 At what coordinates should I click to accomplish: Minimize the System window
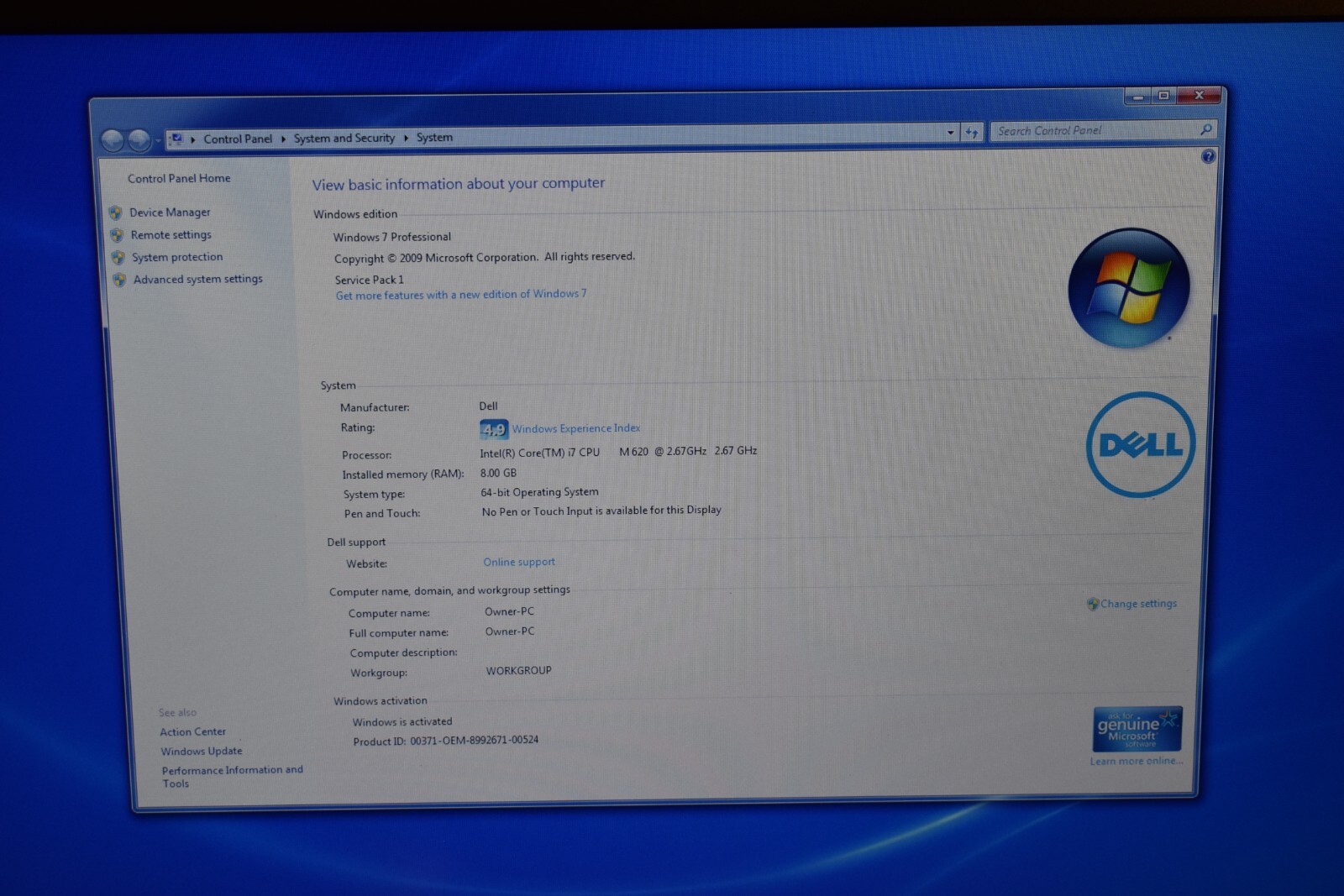(x=1138, y=97)
